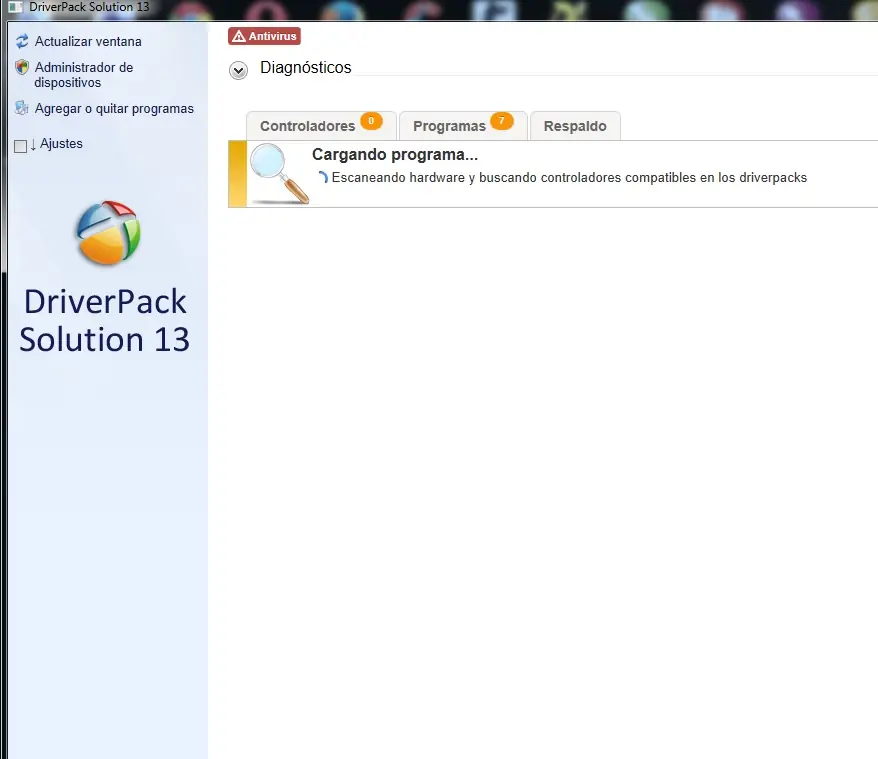
Task: Click the blue loading spinner
Action: pos(323,178)
